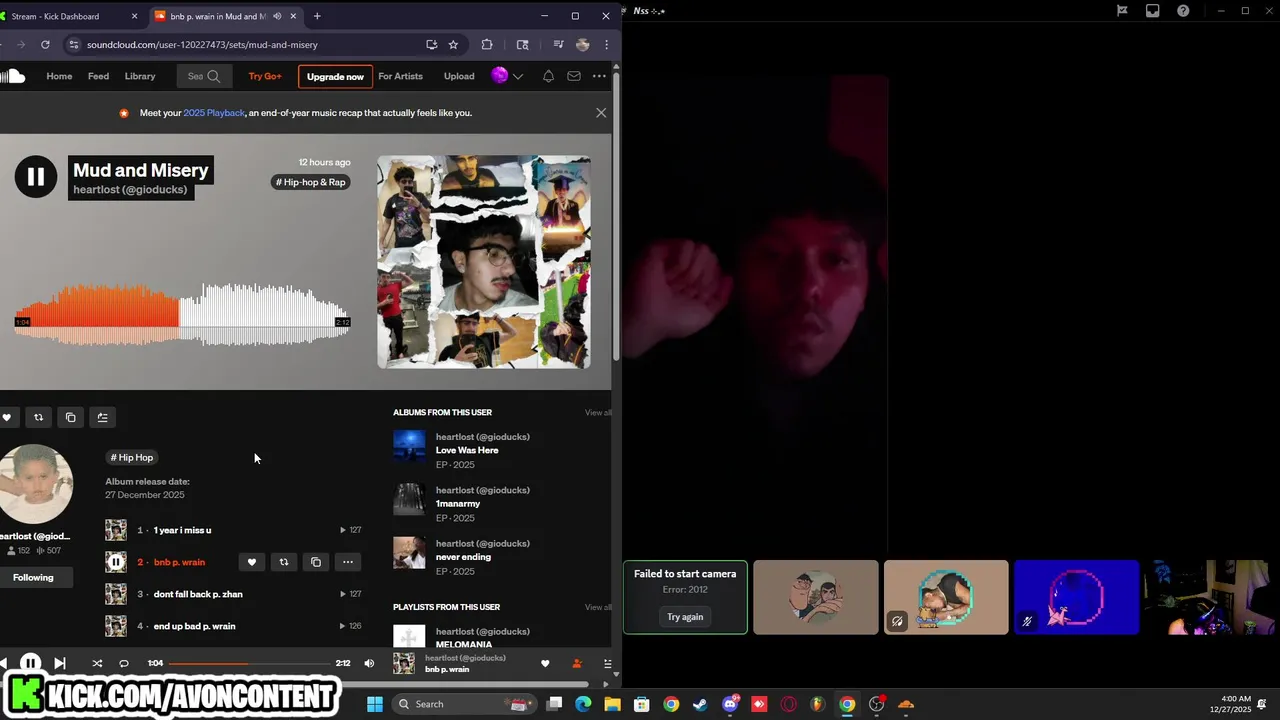Image resolution: width=1280 pixels, height=720 pixels.
Task: Try again to start camera in Discord
Action: point(685,617)
